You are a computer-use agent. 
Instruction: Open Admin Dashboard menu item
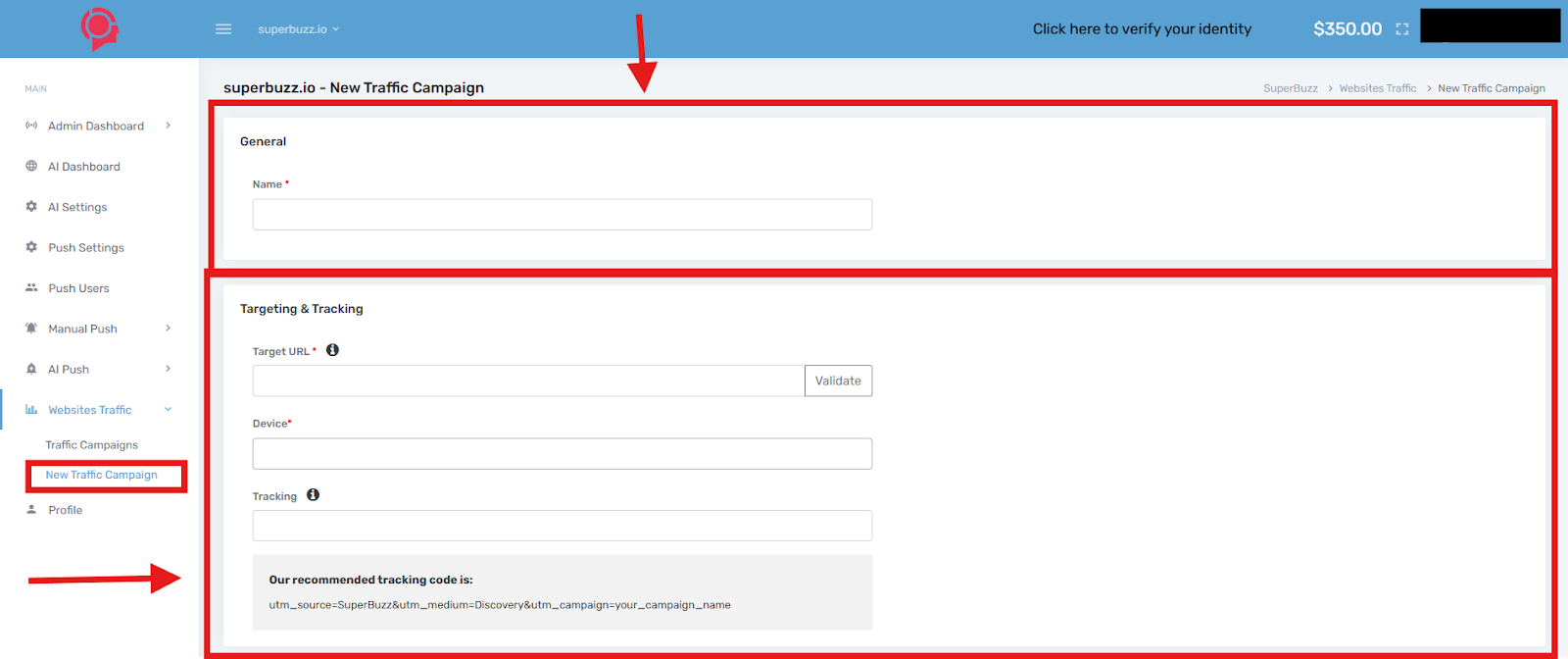tap(96, 126)
